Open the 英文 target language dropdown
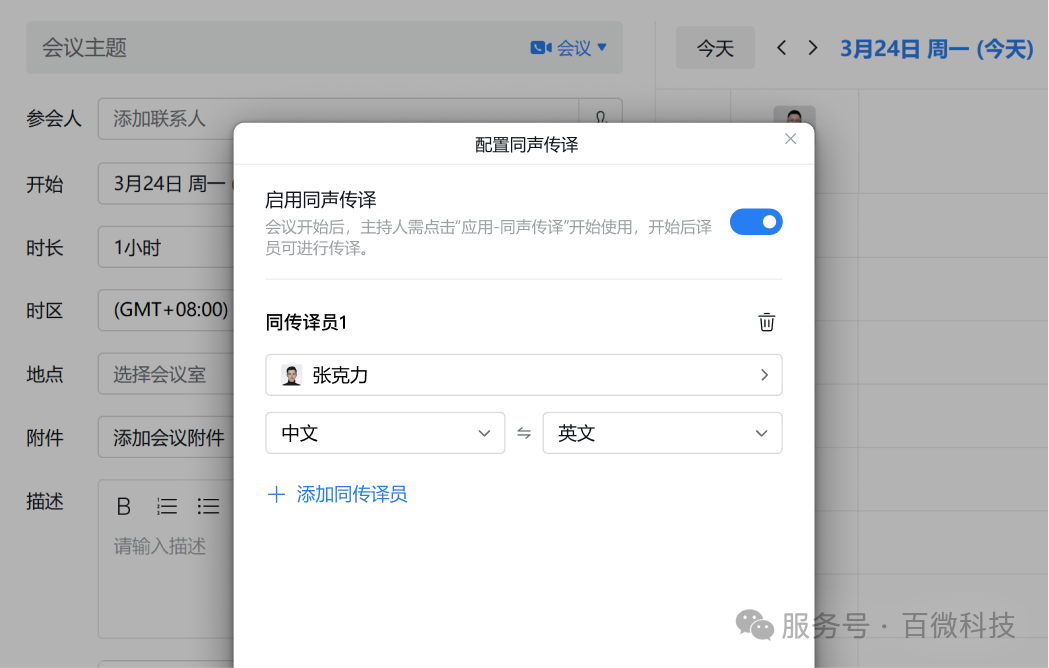The height and width of the screenshot is (668, 1049). pyautogui.click(x=662, y=432)
